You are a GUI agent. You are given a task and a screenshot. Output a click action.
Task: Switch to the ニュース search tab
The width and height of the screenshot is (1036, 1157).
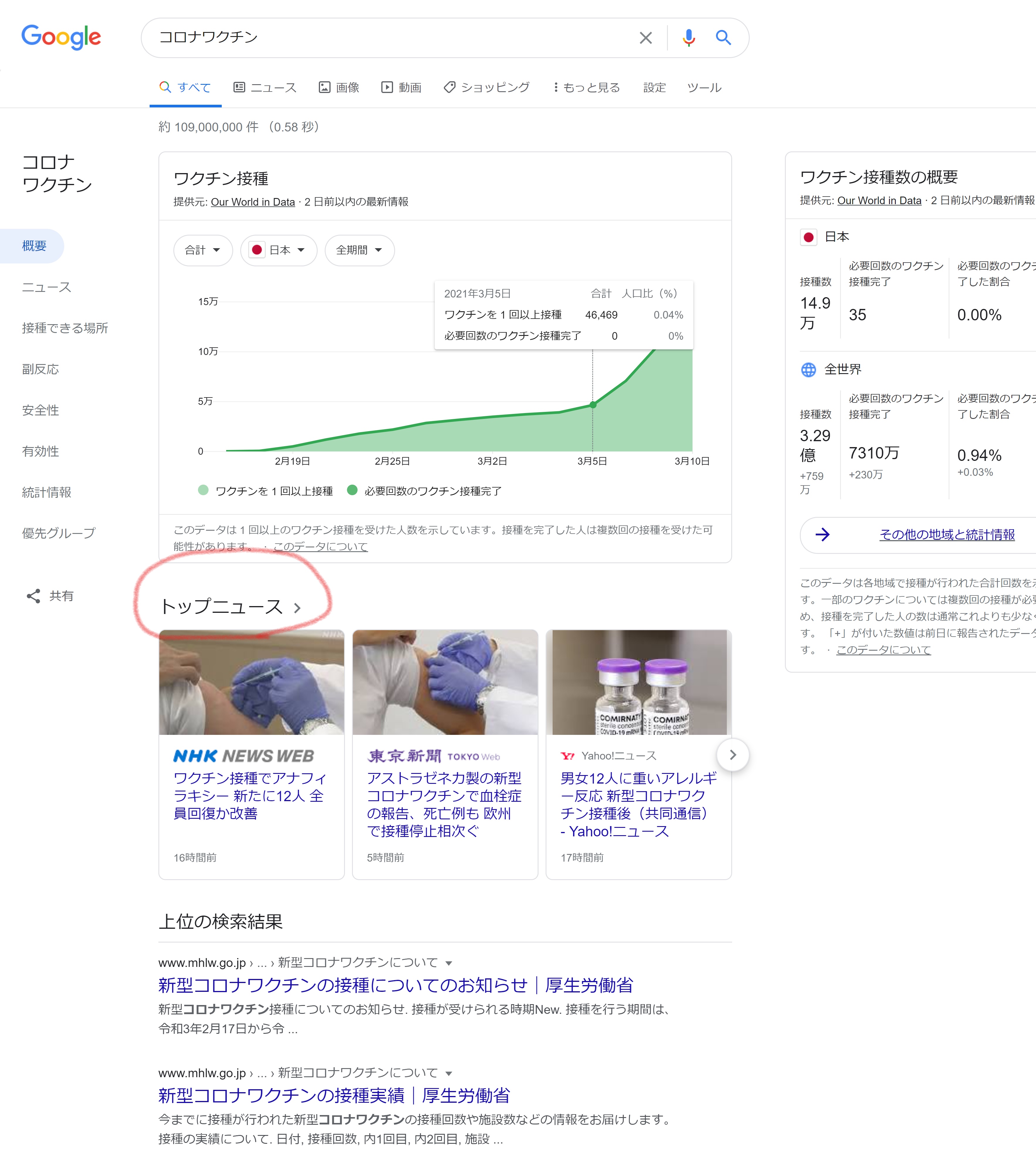[265, 87]
